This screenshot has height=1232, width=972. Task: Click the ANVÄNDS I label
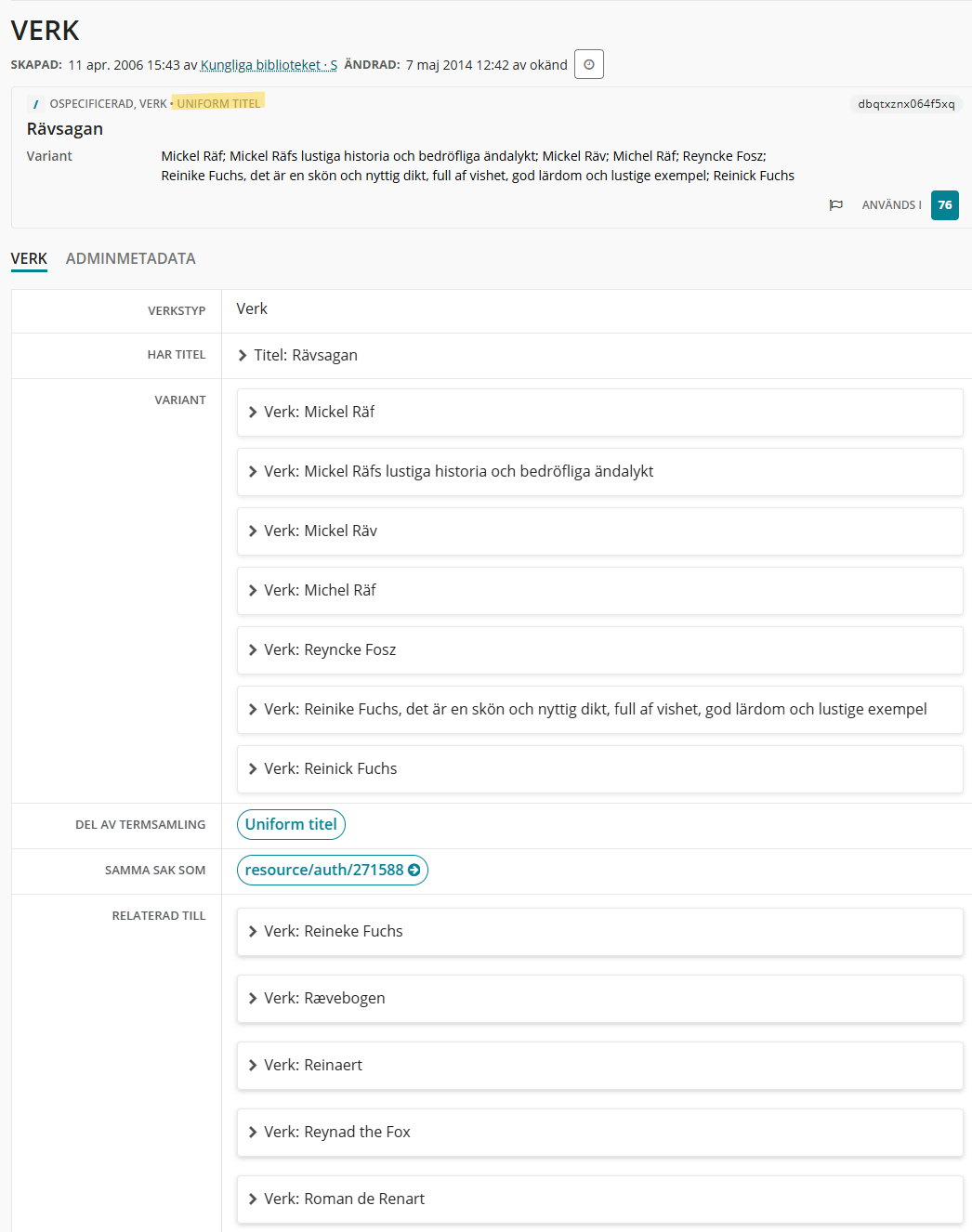tap(892, 205)
